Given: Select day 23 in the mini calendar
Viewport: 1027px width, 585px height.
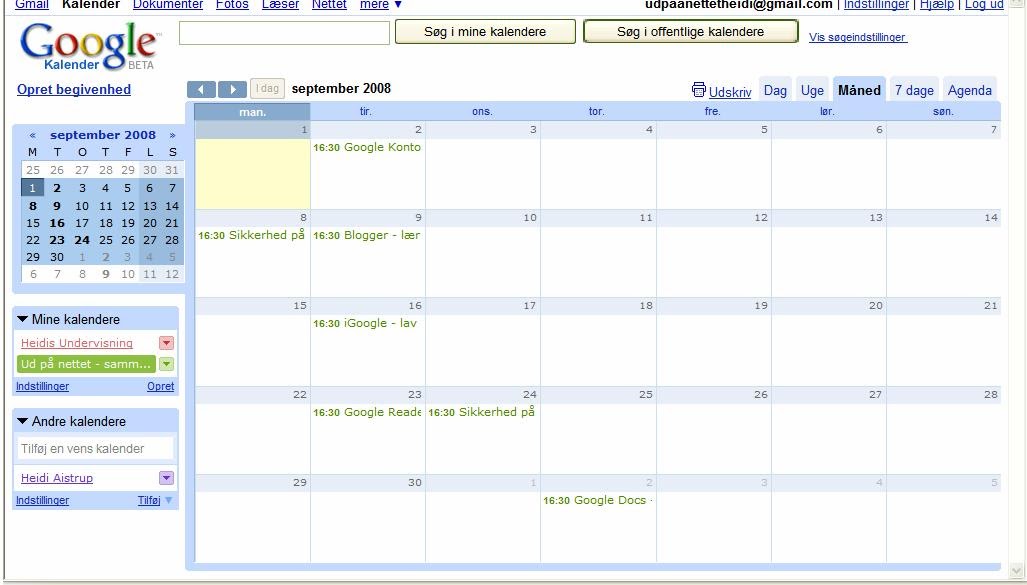Looking at the screenshot, I should point(57,240).
